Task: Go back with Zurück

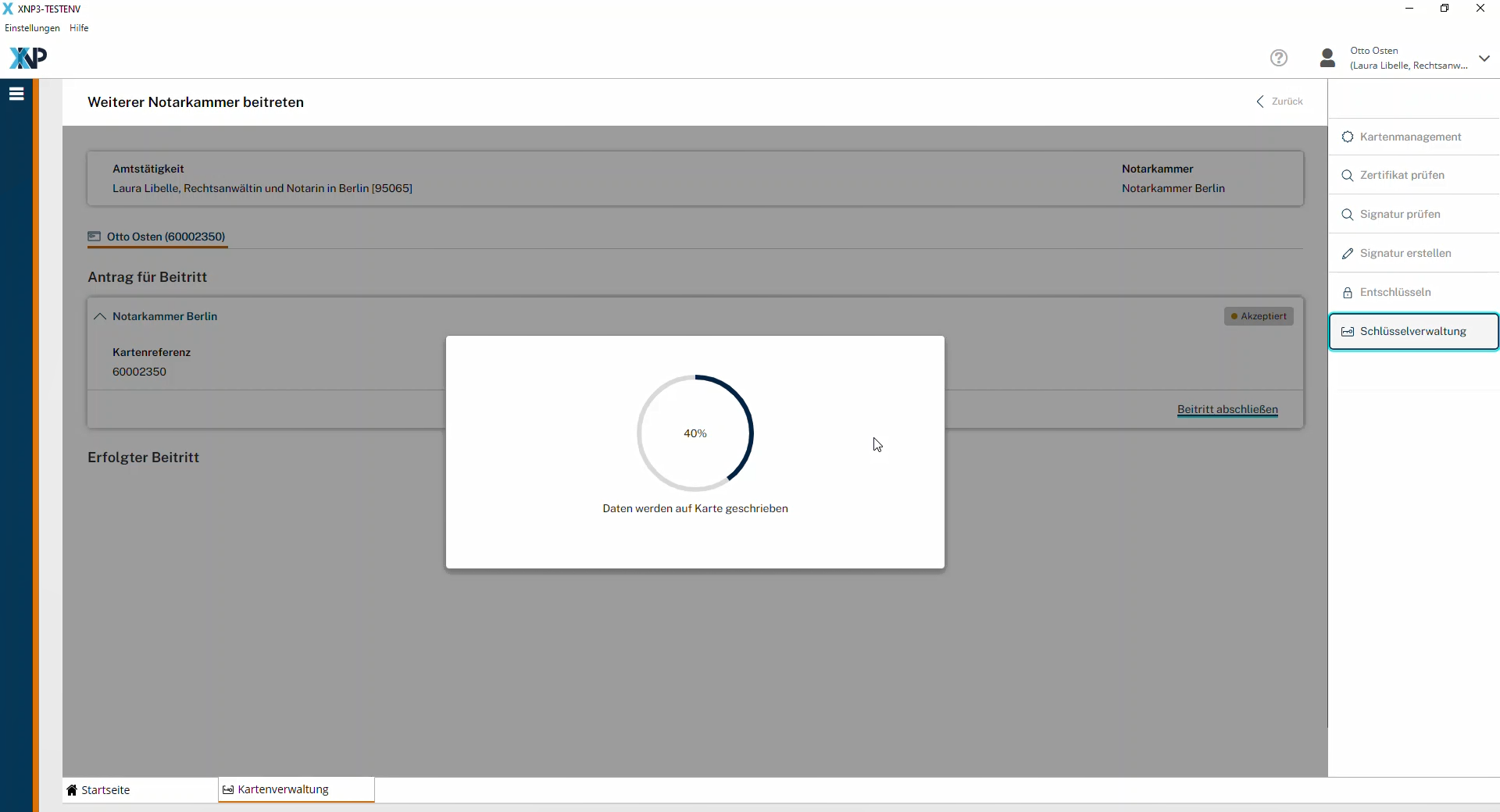Action: [x=1280, y=101]
